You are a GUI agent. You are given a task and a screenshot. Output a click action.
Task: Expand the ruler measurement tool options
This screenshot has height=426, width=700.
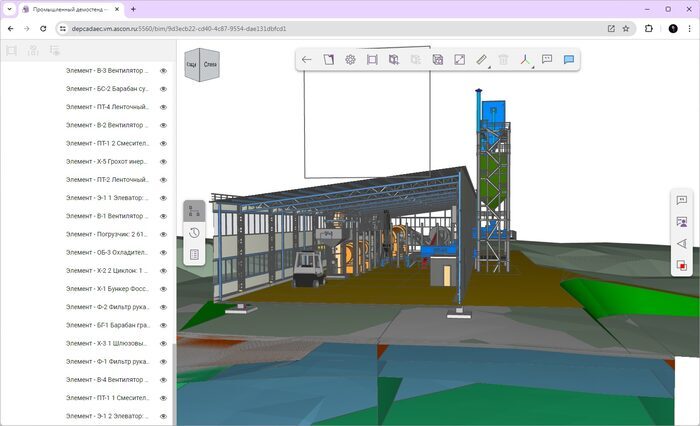coord(482,60)
